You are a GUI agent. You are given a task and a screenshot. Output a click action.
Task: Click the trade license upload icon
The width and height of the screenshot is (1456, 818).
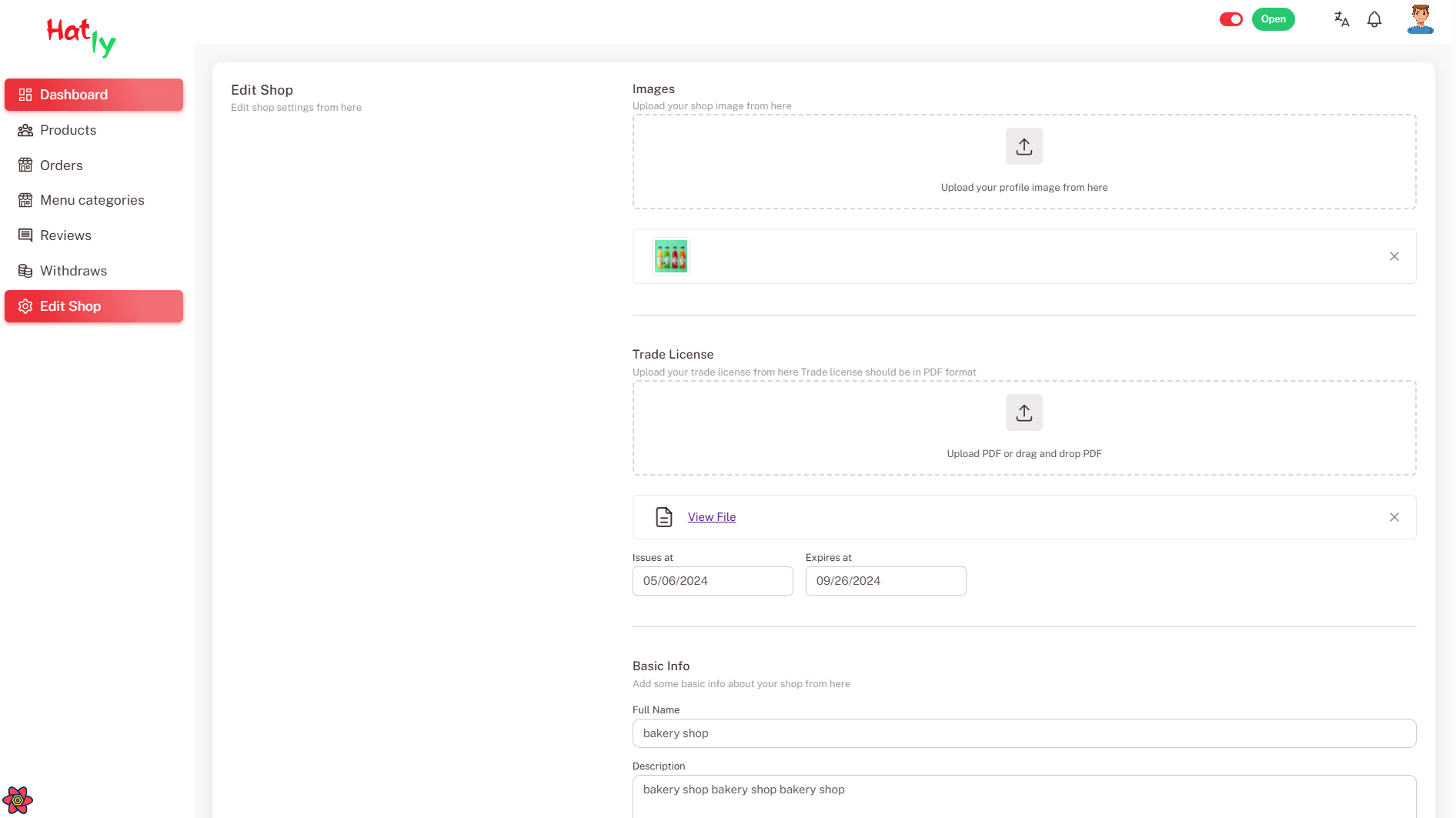1024,412
